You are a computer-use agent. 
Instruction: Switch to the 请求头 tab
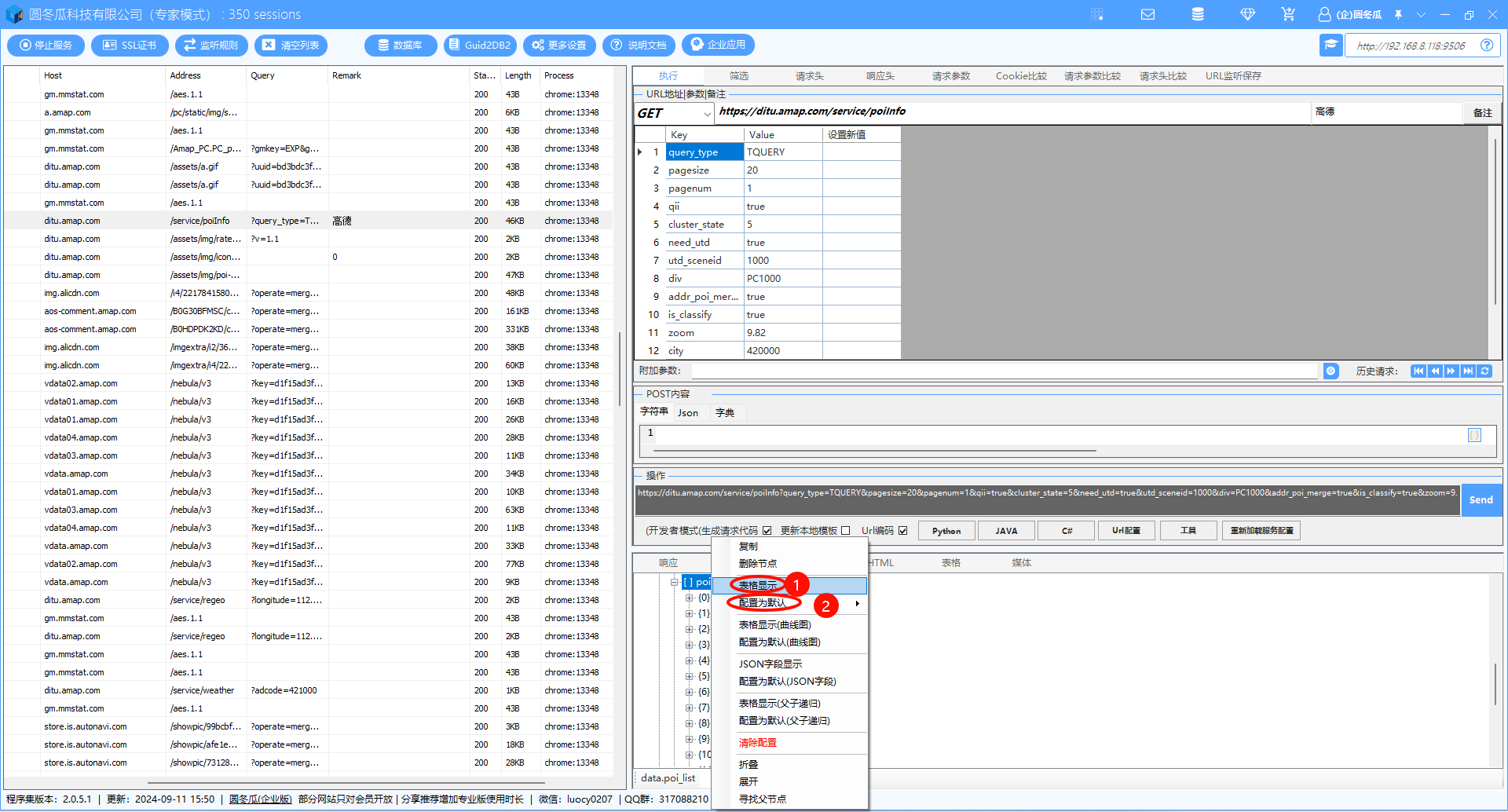point(809,76)
